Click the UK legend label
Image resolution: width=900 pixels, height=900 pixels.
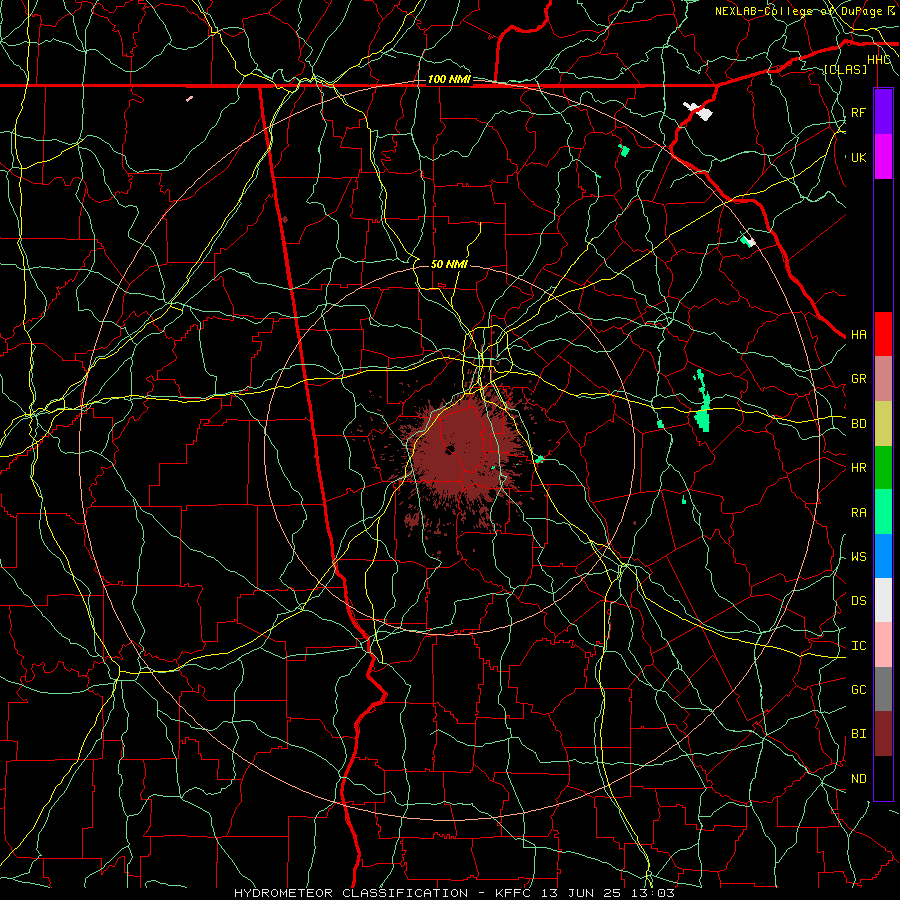pos(858,157)
